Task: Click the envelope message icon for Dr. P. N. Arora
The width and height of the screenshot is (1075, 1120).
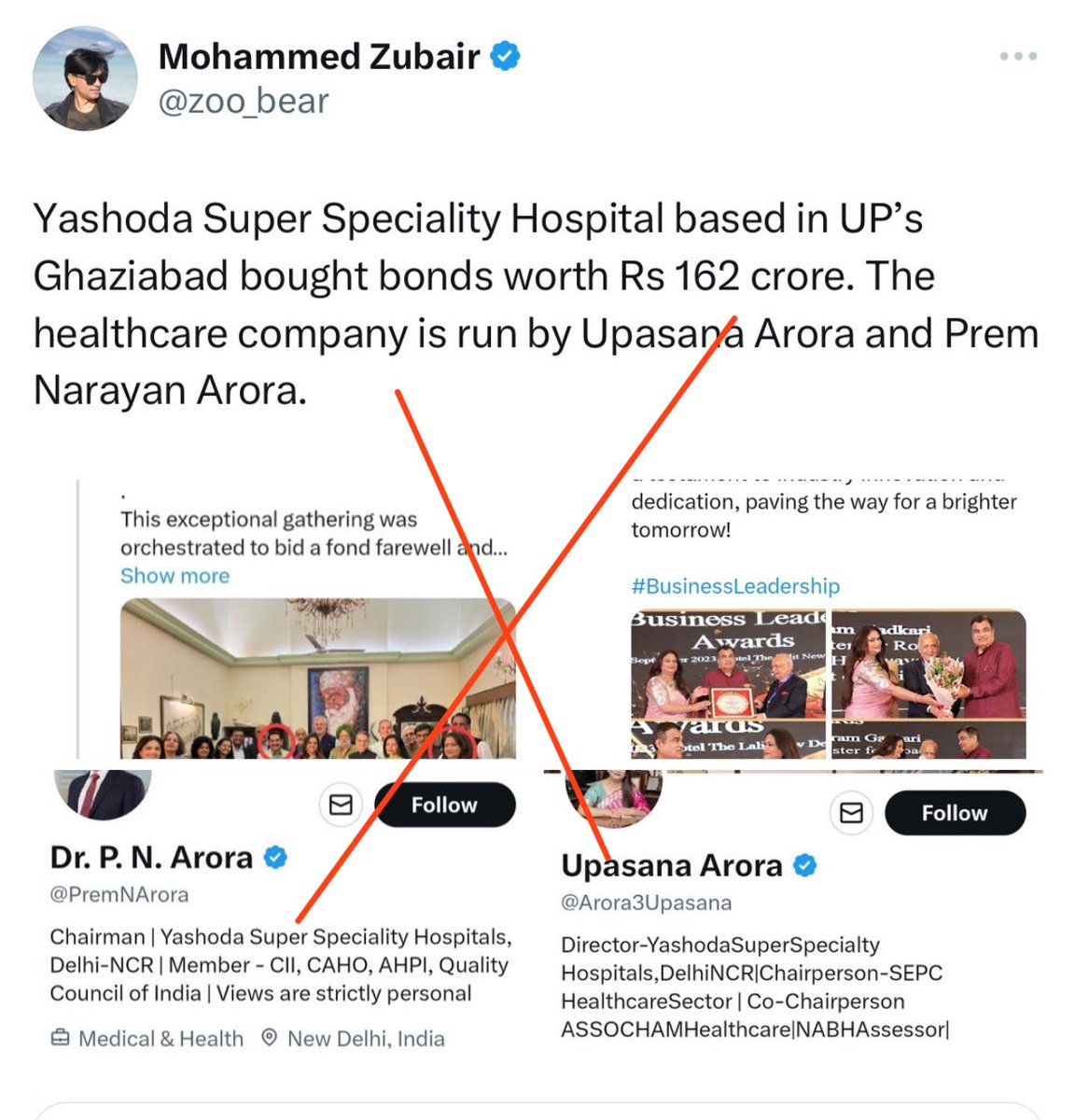Action: click(x=341, y=805)
